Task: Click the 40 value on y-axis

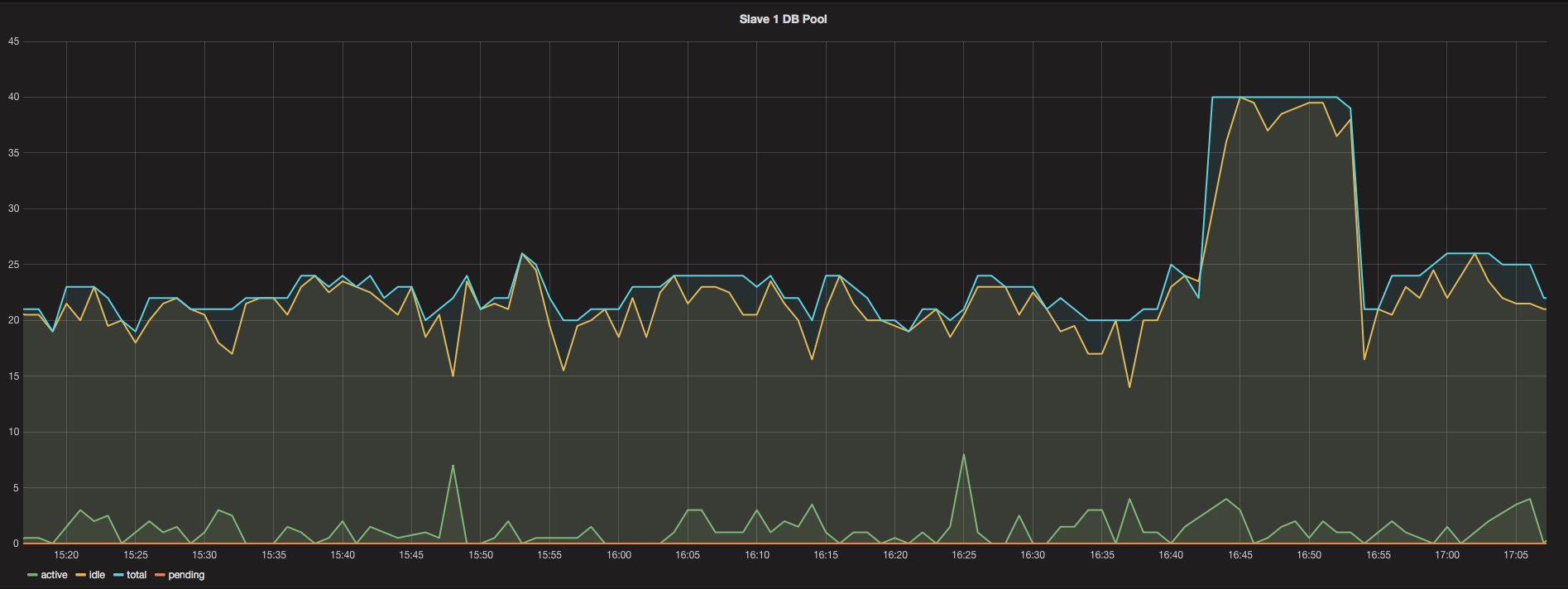Action: [x=13, y=97]
